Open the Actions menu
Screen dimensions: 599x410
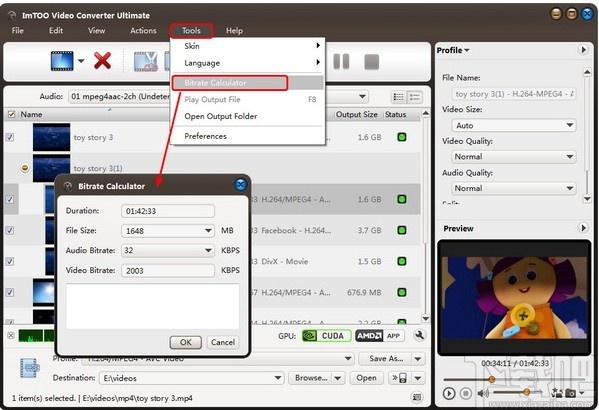point(143,31)
